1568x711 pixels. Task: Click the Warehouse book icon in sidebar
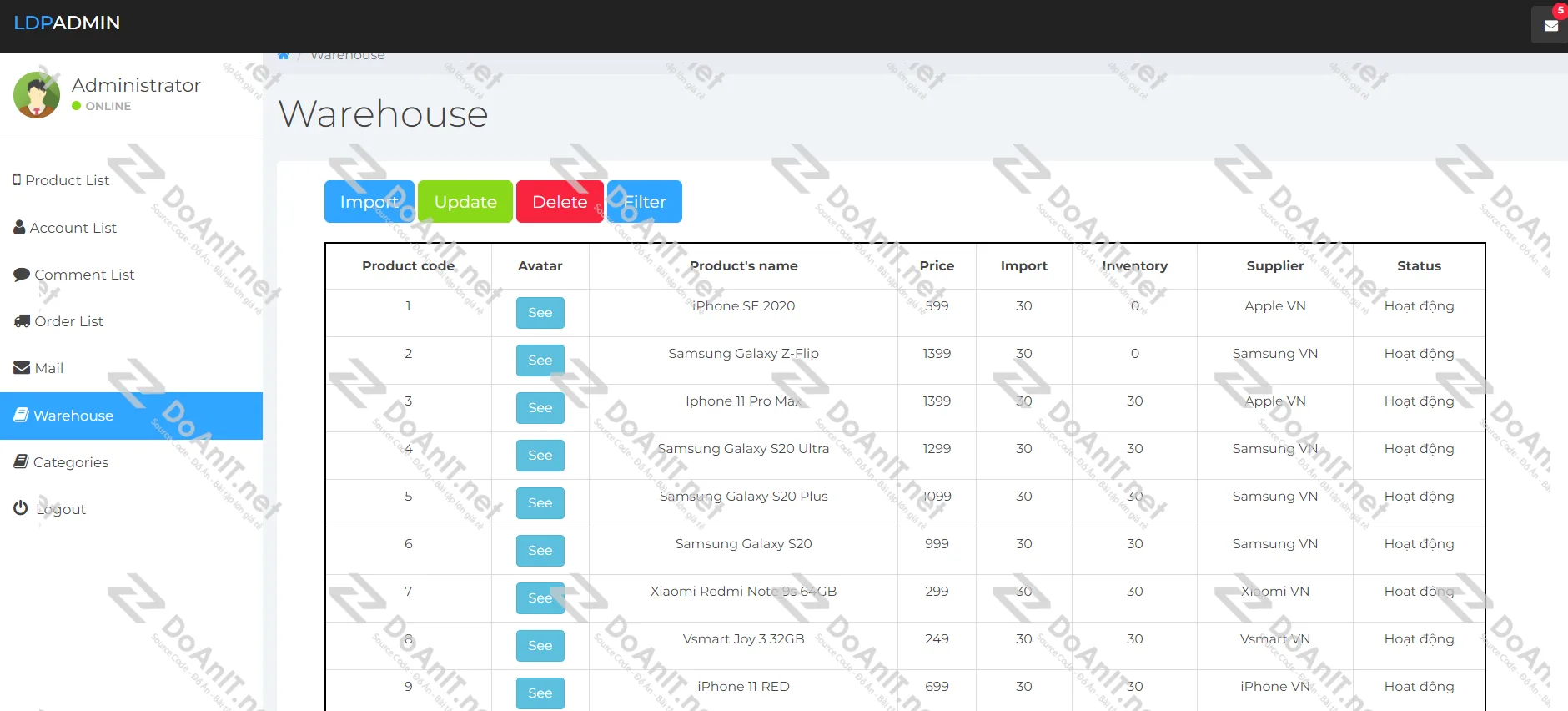click(x=21, y=415)
